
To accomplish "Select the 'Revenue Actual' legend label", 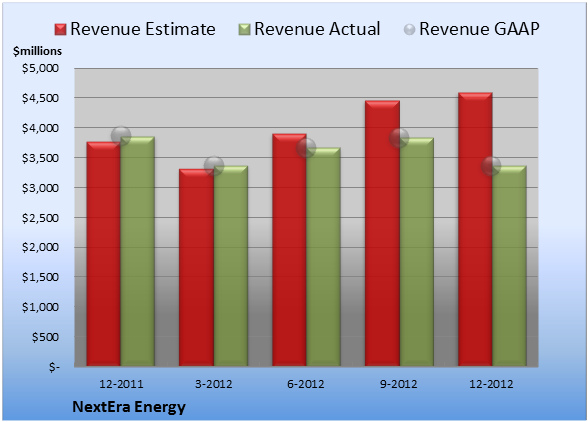I will tap(317, 29).
